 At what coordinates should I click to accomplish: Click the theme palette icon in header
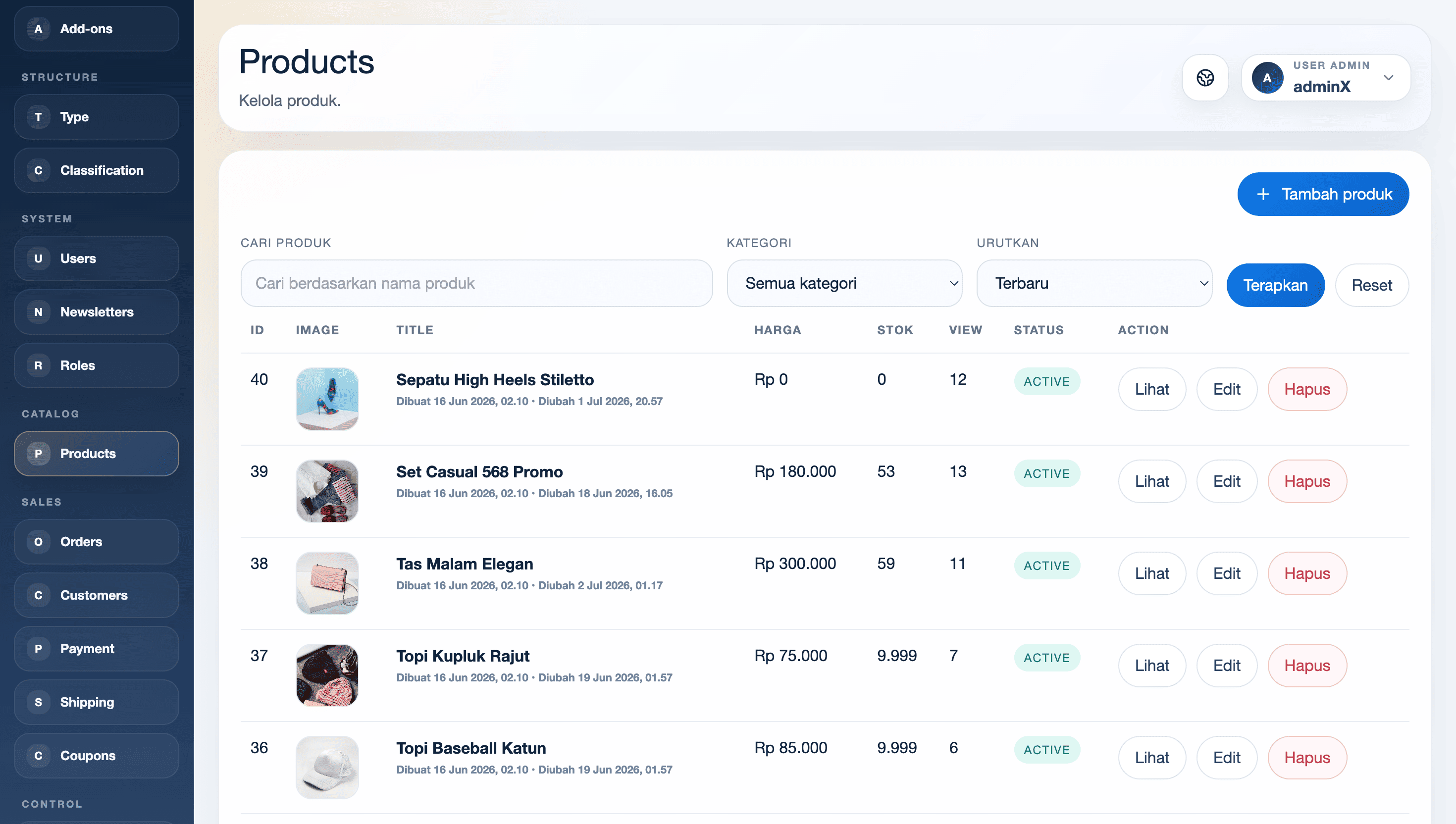click(x=1205, y=78)
